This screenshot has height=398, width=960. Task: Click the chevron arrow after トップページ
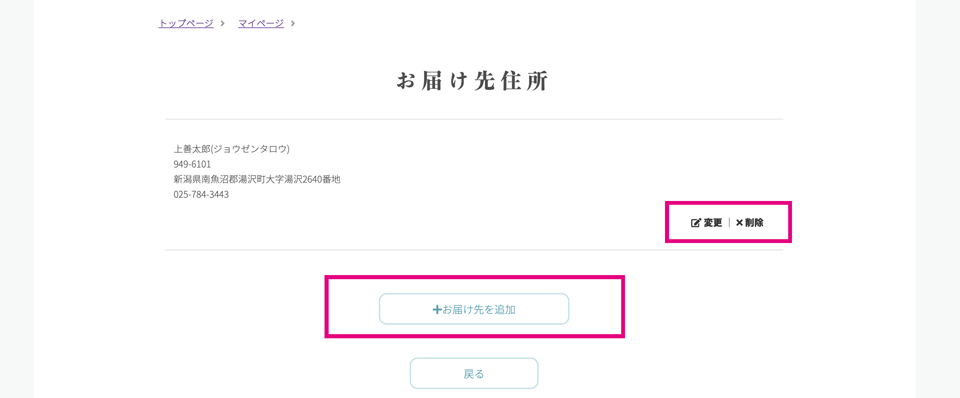click(223, 23)
